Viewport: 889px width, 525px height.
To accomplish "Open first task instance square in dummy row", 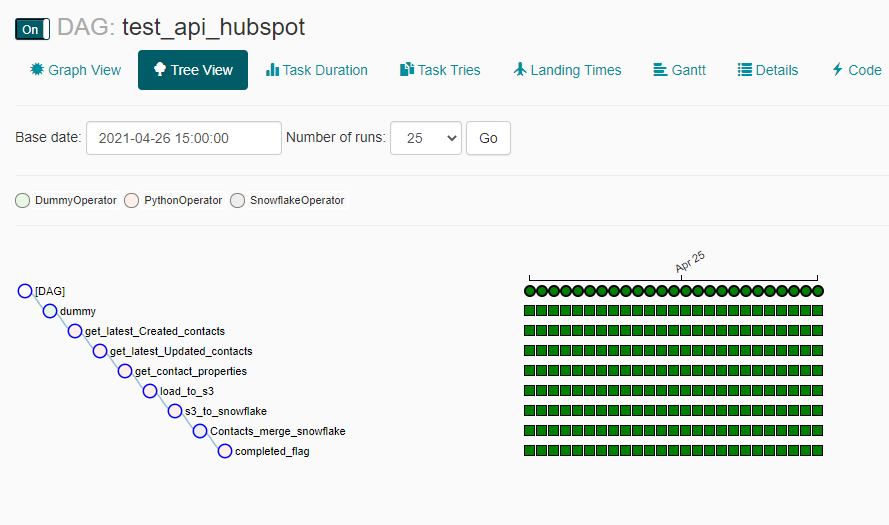I will coord(530,311).
